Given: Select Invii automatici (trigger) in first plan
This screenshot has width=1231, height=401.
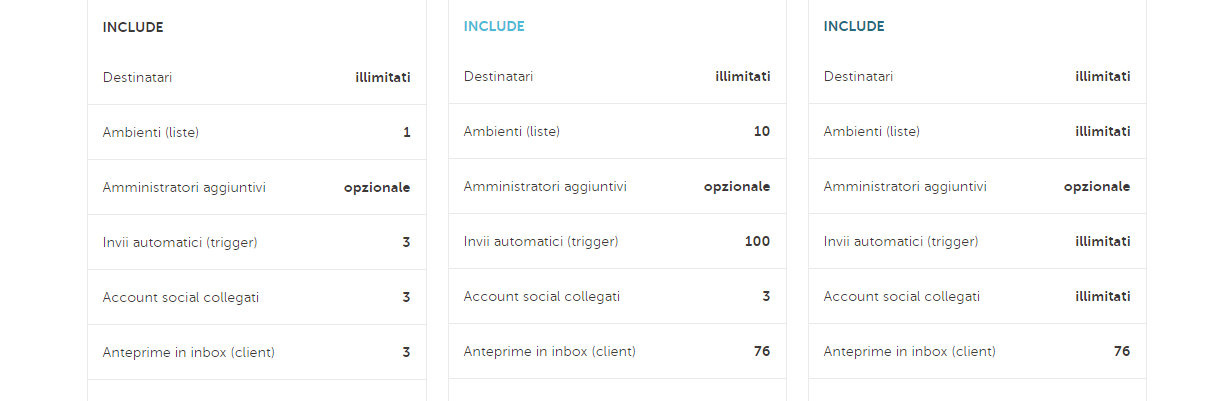Looking at the screenshot, I should click(257, 242).
